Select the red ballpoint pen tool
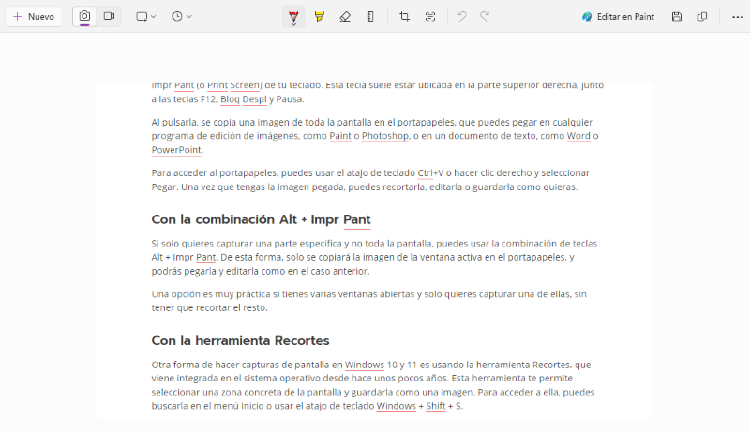750x433 pixels. [x=294, y=17]
